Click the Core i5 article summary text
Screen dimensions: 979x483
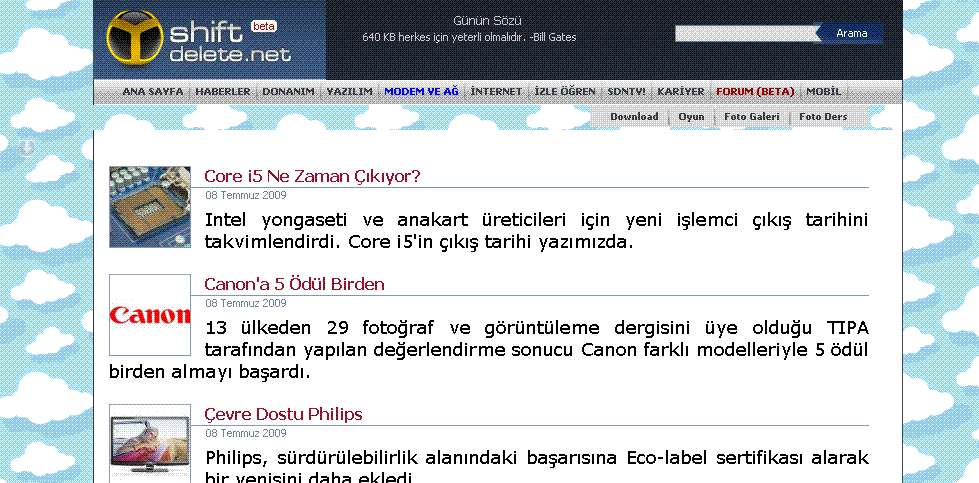536,230
